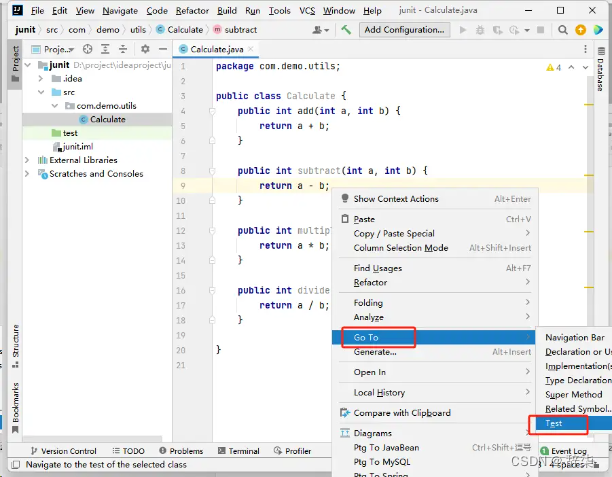This screenshot has height=477, width=612.
Task: Click Run with Coverage icon
Action: tap(497, 30)
